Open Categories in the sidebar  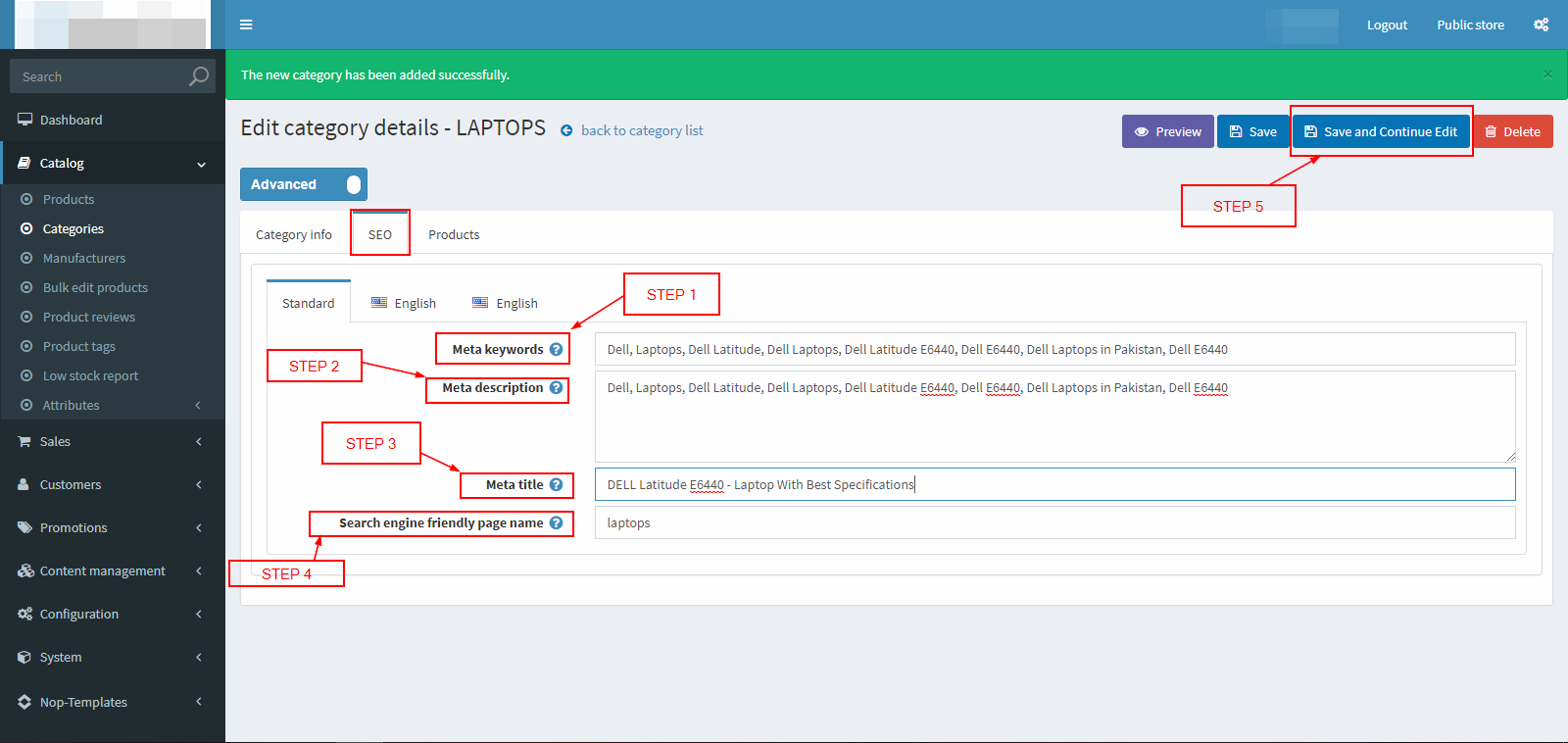pos(73,228)
